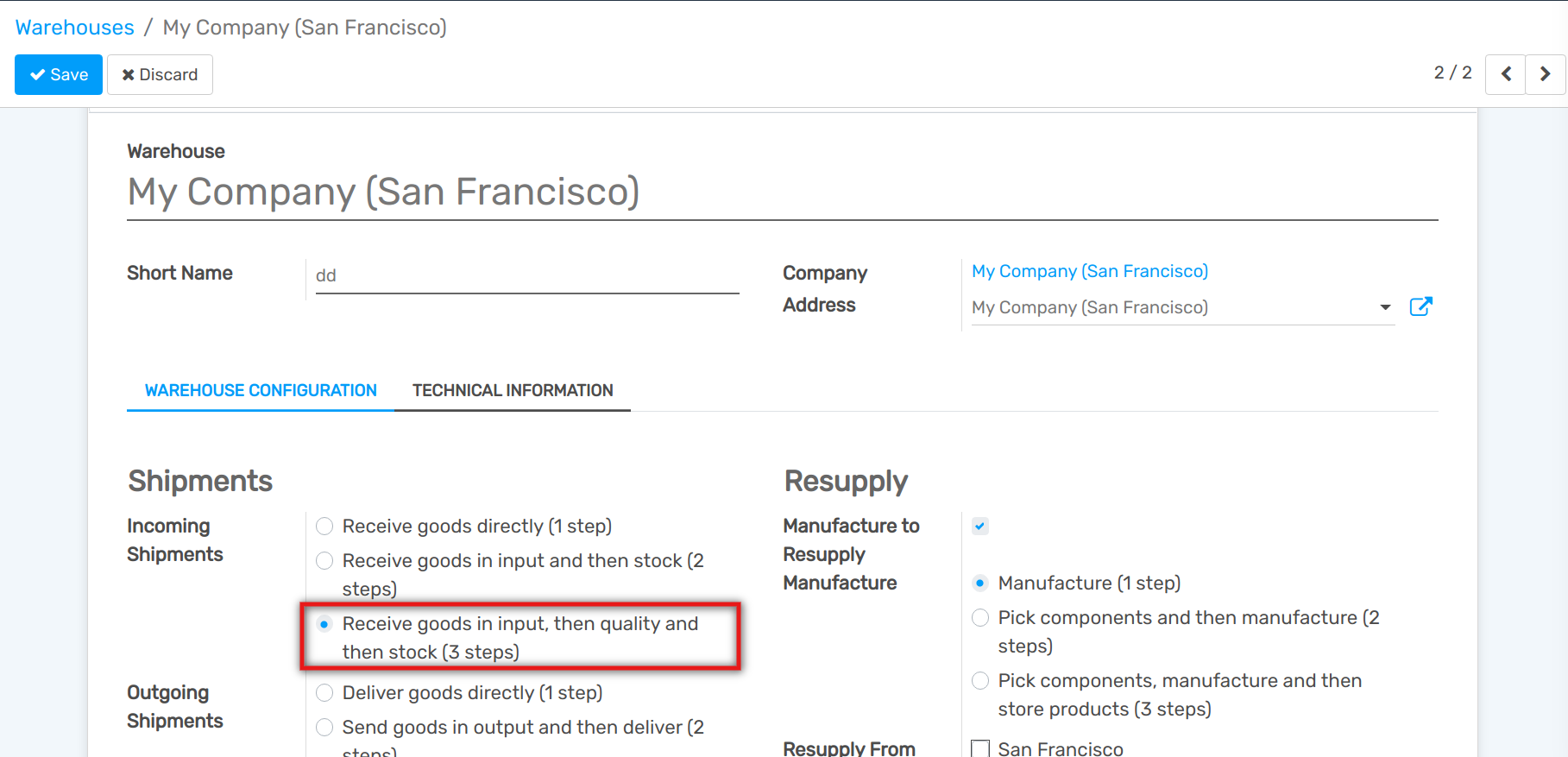Go to next record with right chevron

pos(1545,73)
